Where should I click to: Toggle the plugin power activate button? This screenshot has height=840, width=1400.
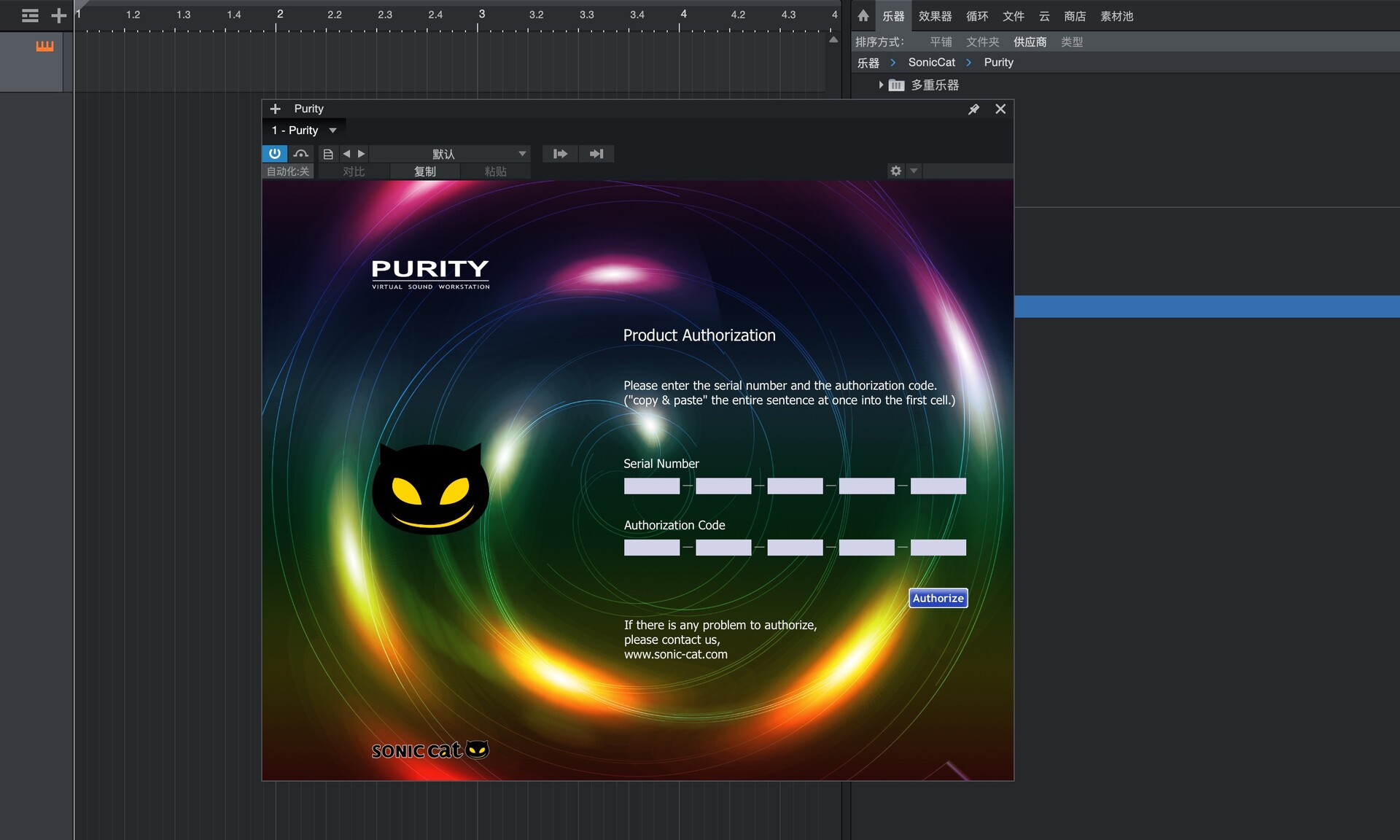pos(274,153)
